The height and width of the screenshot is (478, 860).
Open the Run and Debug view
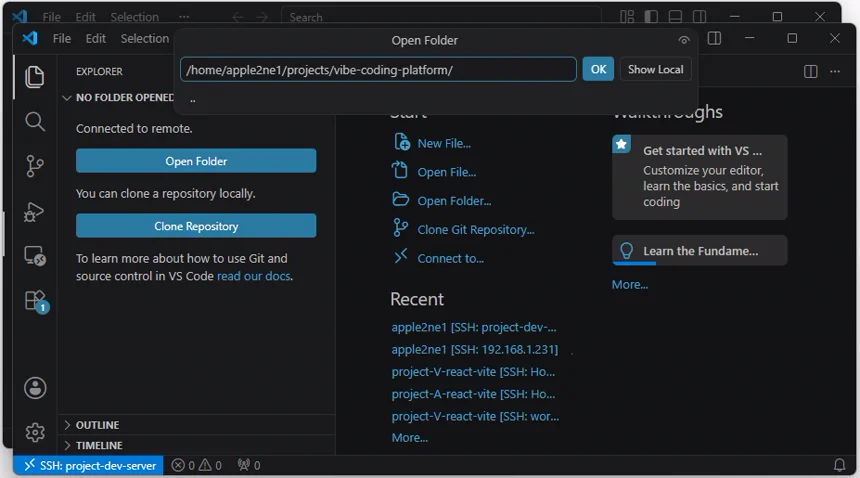(x=34, y=212)
